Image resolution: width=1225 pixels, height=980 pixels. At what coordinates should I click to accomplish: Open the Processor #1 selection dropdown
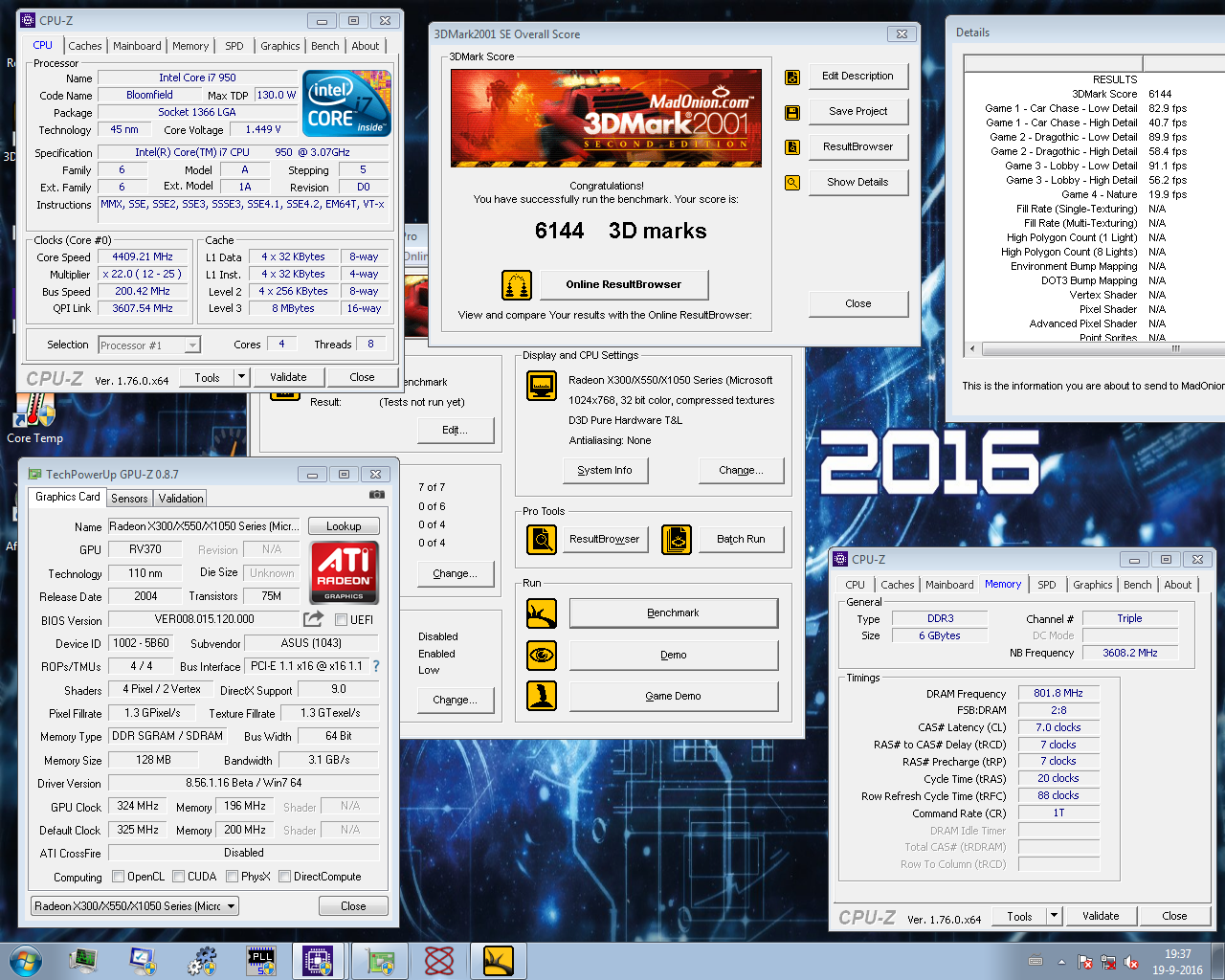tap(192, 345)
